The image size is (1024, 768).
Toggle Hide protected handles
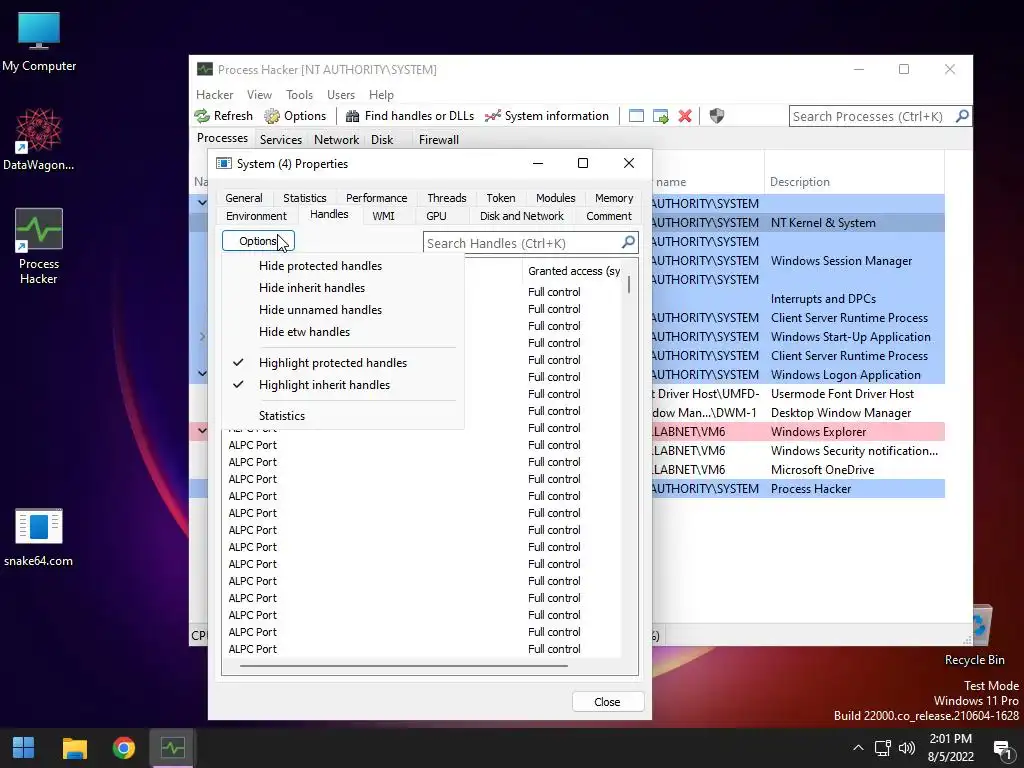click(x=343, y=266)
